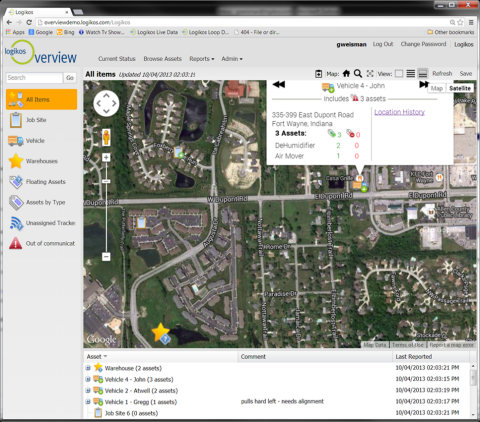This screenshot has height=422, width=480.
Task: Switch to Map imagery type
Action: point(437,88)
